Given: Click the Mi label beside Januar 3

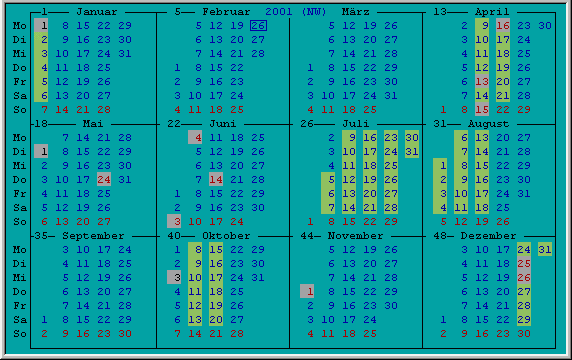Looking at the screenshot, I should [x=20, y=54].
